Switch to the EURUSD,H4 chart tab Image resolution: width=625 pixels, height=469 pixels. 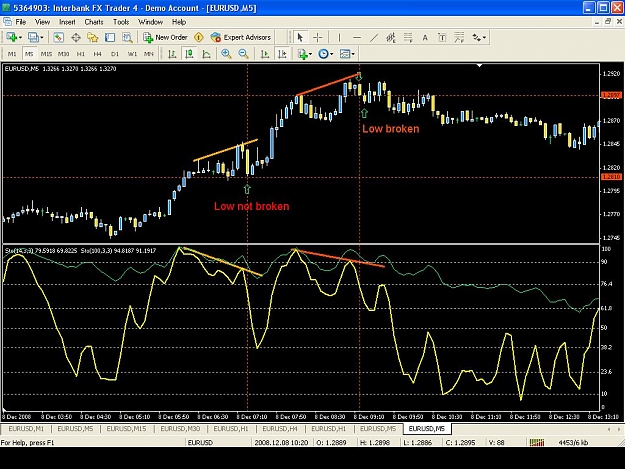coord(280,429)
